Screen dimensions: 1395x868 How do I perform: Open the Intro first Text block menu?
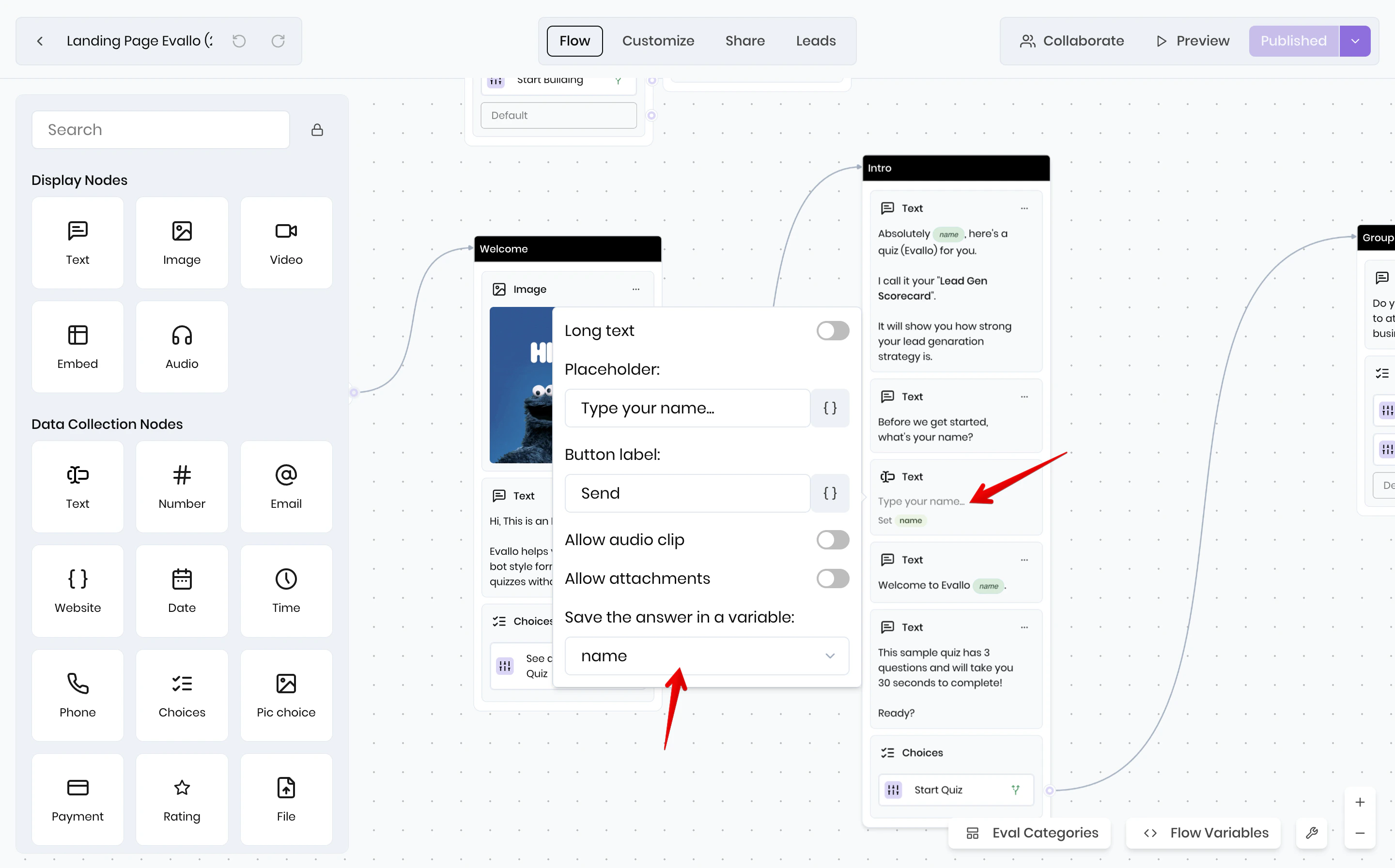(x=1024, y=208)
